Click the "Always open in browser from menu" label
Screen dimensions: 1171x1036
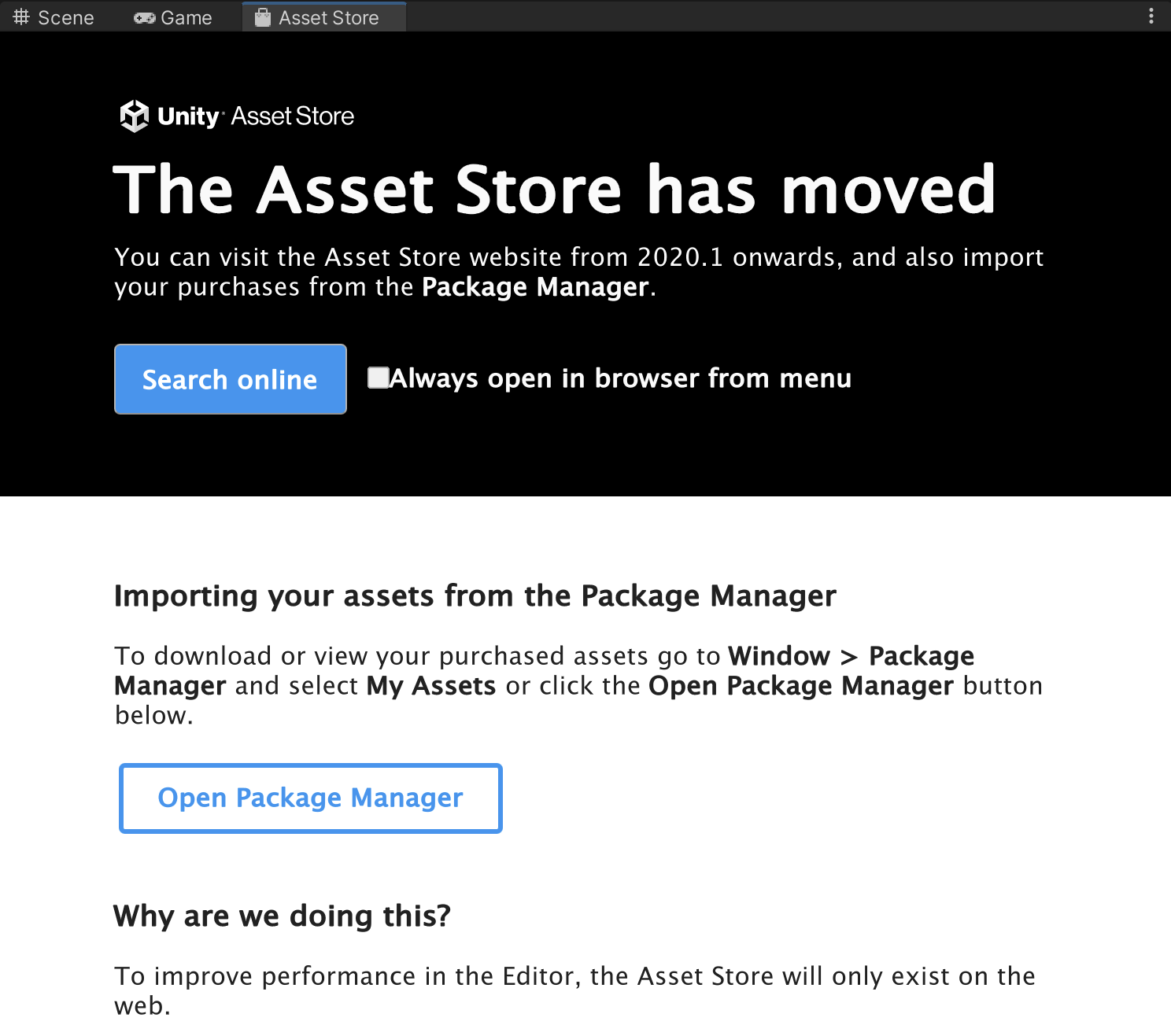pyautogui.click(x=621, y=378)
